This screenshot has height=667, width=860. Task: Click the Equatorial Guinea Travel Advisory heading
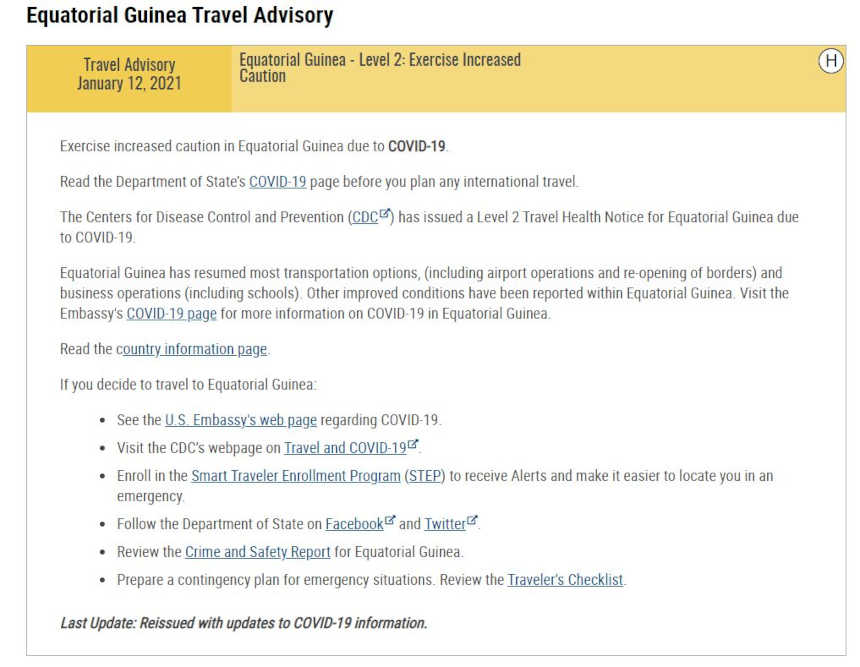pyautogui.click(x=180, y=15)
